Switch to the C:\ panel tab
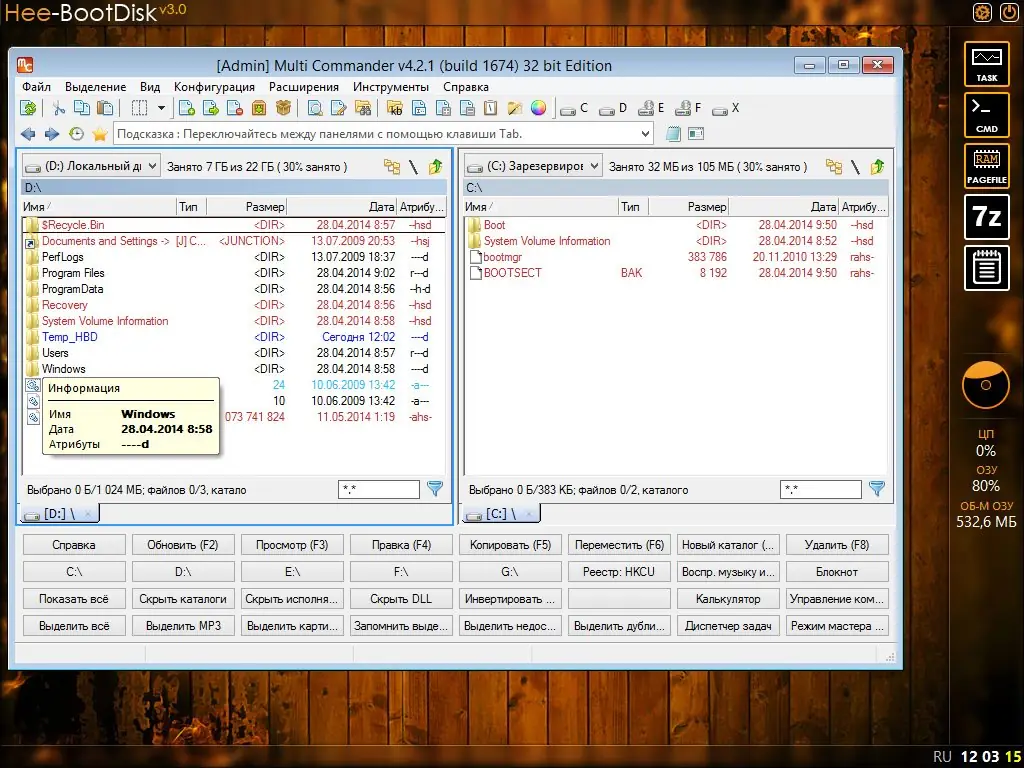1024x768 pixels. point(498,513)
